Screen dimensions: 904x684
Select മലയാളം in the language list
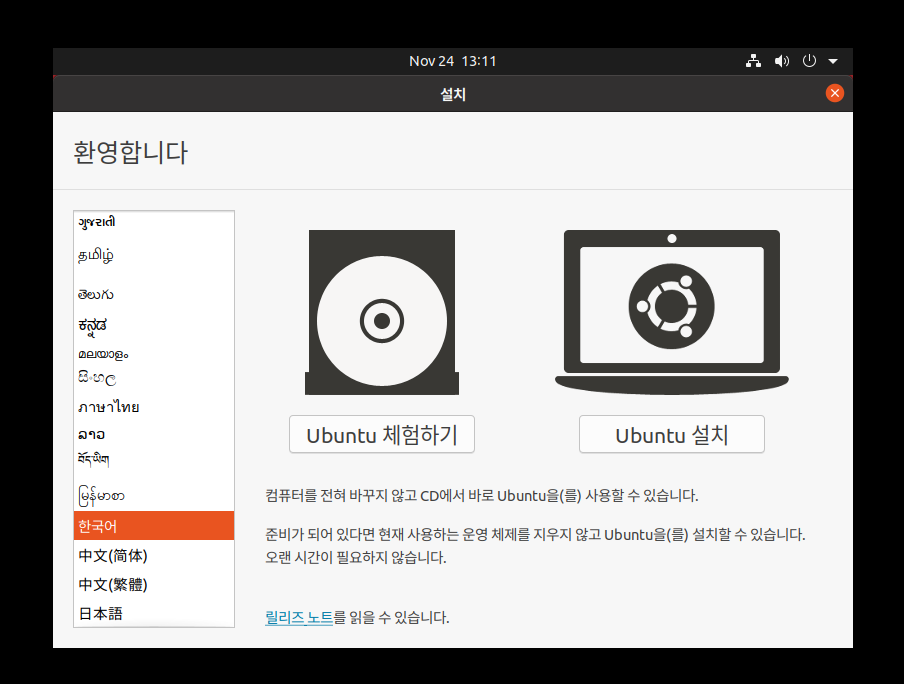tap(154, 354)
